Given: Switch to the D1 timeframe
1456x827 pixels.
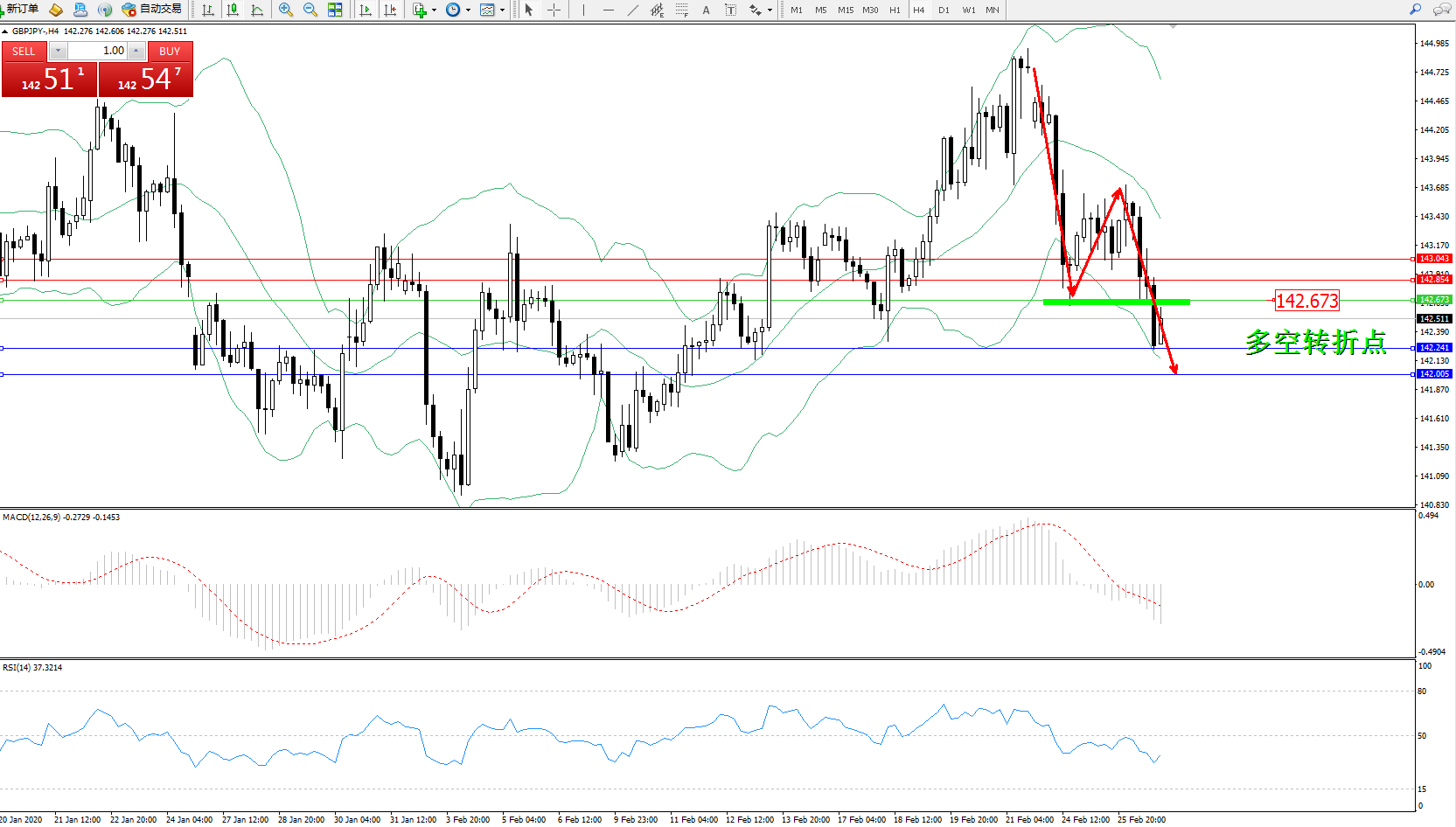Looking at the screenshot, I should coord(944,10).
